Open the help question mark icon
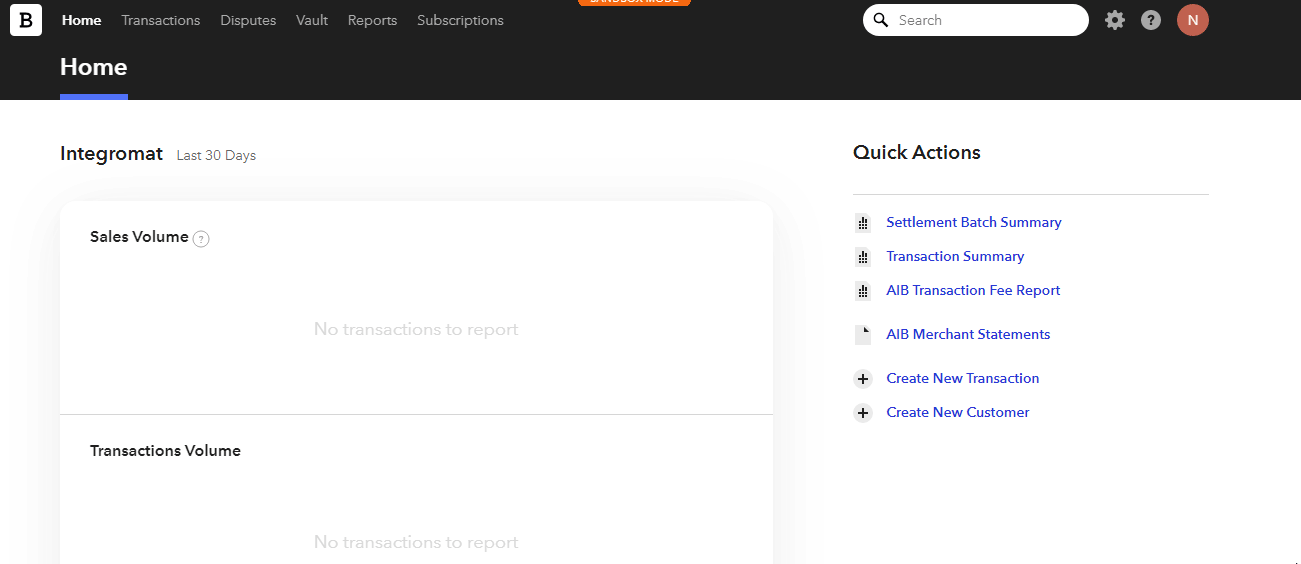Screen dimensions: 1301x564 [x=1151, y=20]
